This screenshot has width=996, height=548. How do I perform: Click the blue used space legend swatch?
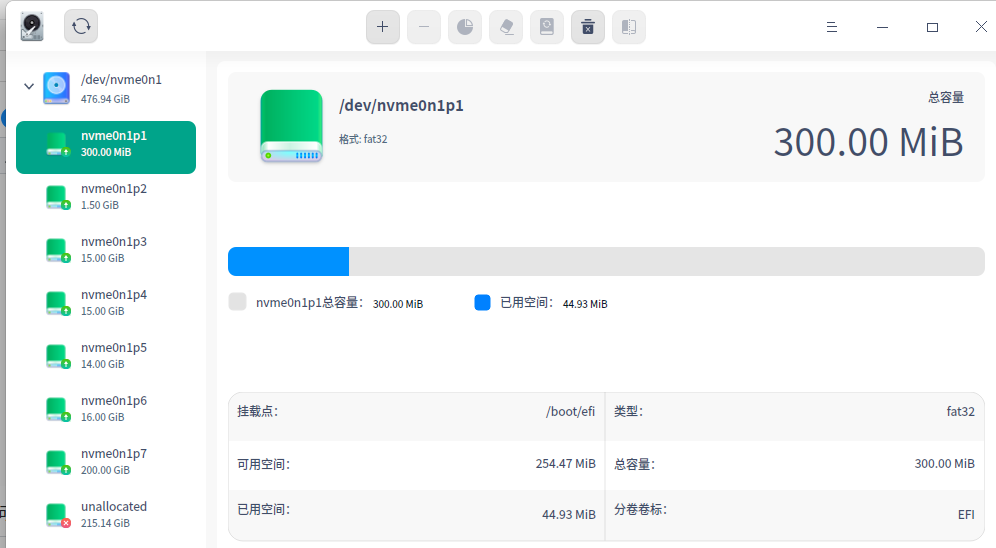(x=483, y=302)
